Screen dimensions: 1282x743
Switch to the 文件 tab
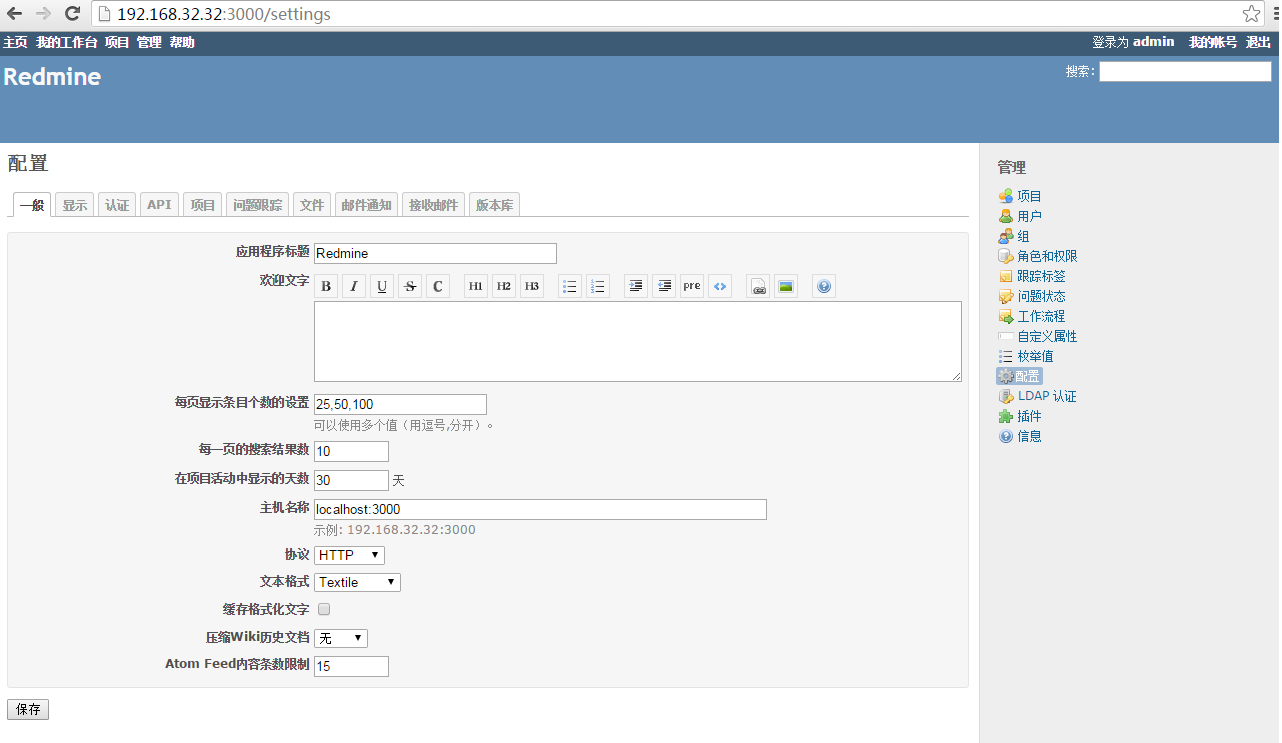[x=312, y=205]
